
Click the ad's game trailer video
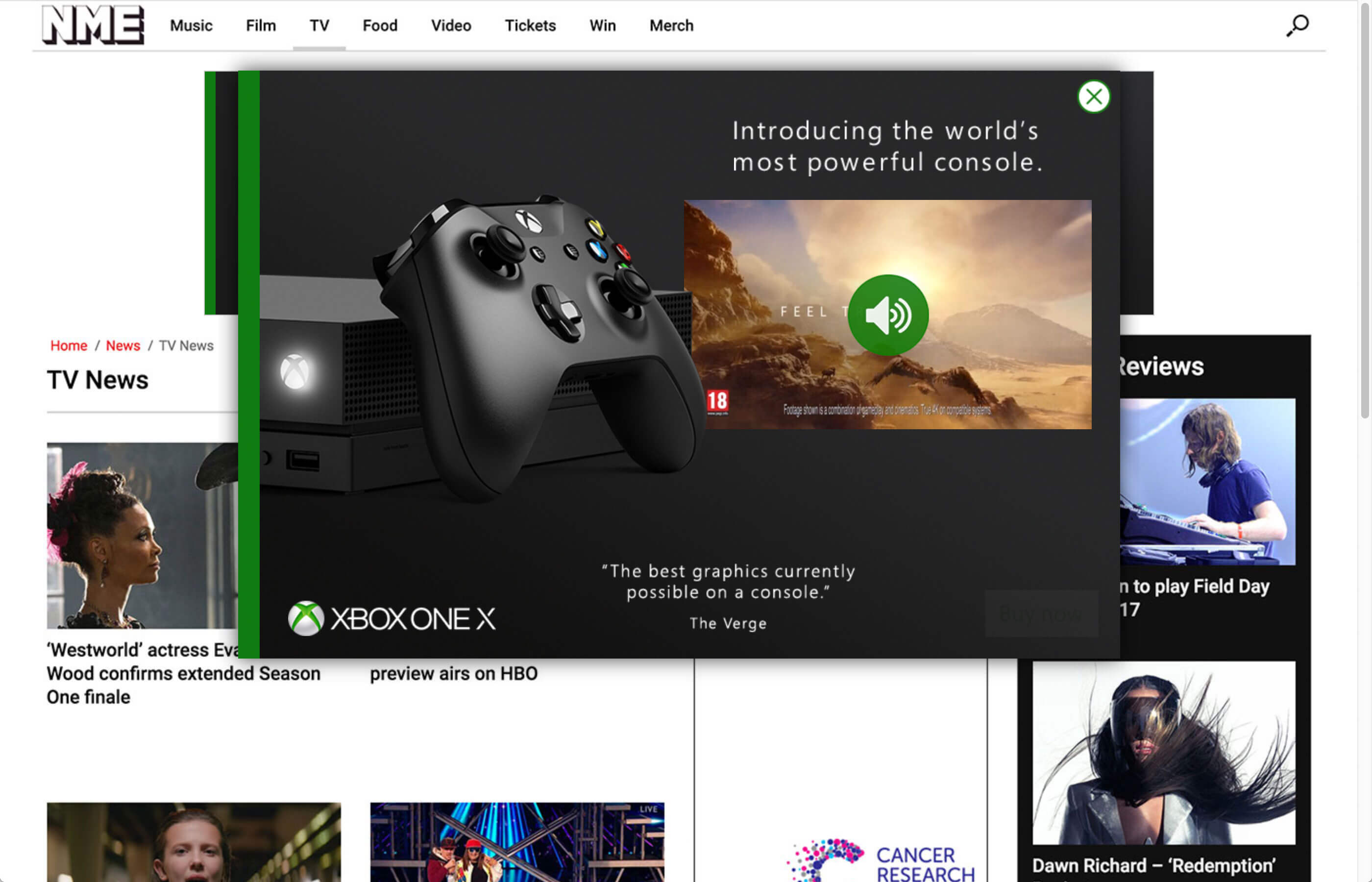tap(887, 315)
